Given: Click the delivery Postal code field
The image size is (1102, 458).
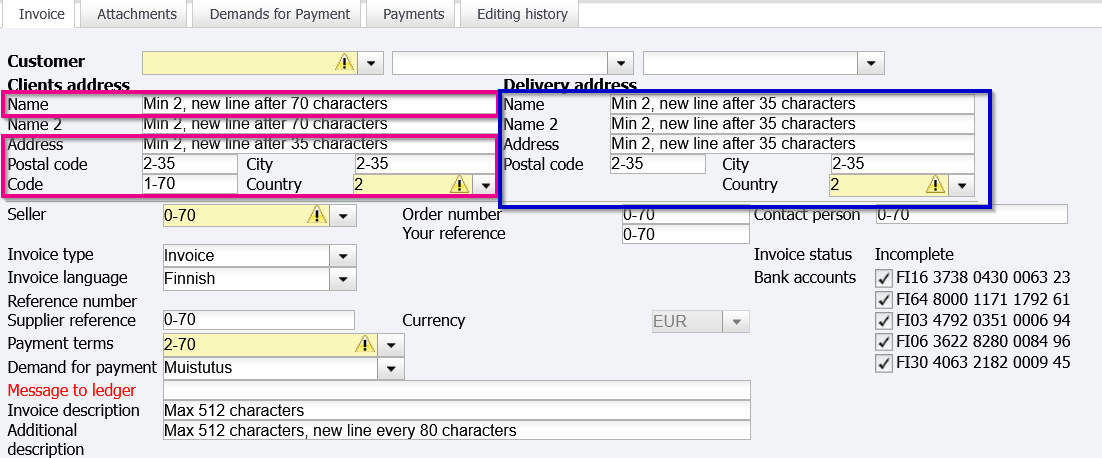Looking at the screenshot, I should [x=658, y=164].
